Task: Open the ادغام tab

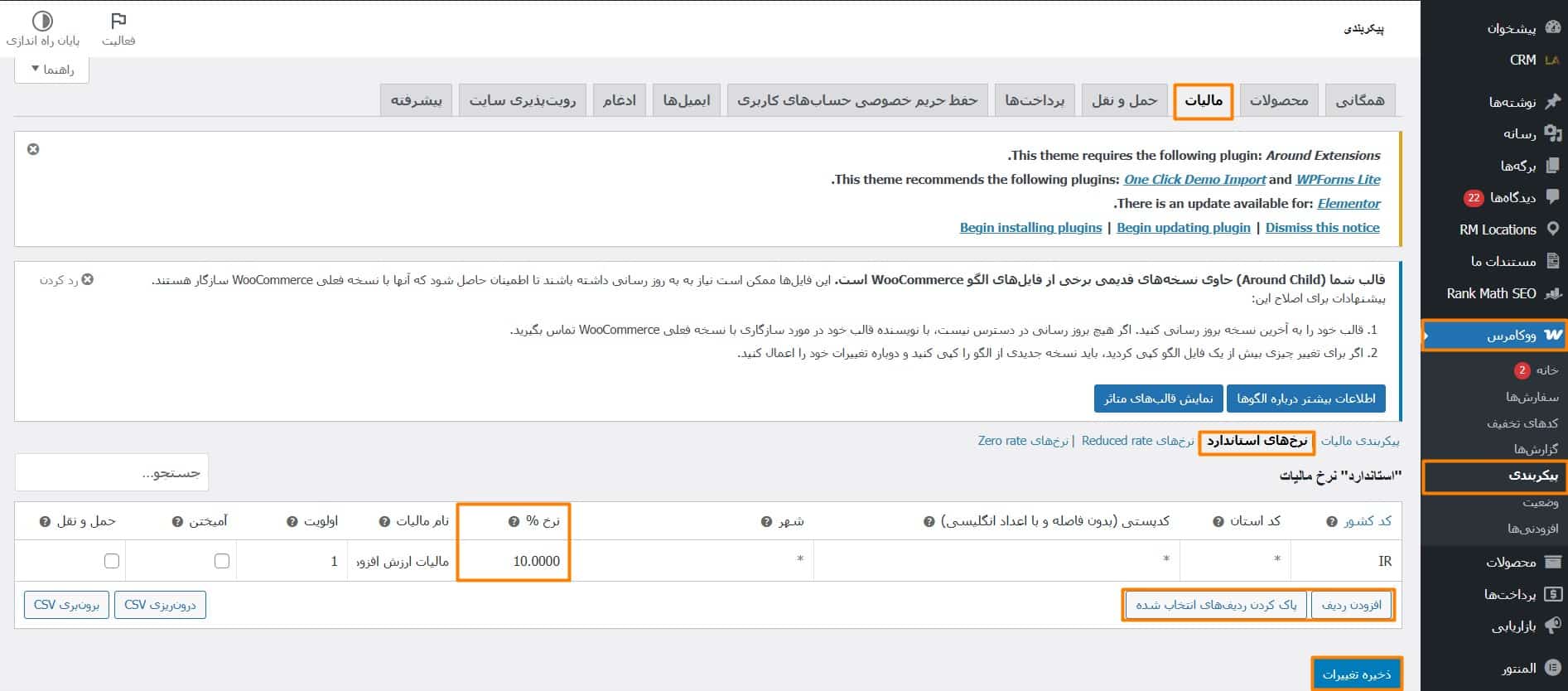Action: 619,100
